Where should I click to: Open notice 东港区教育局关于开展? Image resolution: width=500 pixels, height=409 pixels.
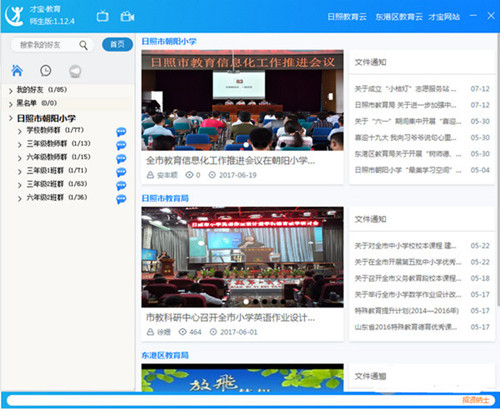point(408,154)
